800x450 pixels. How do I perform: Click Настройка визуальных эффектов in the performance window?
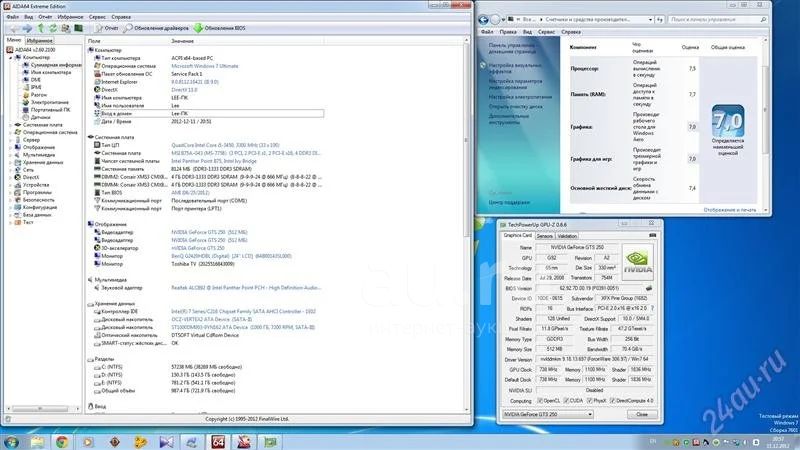(515, 68)
